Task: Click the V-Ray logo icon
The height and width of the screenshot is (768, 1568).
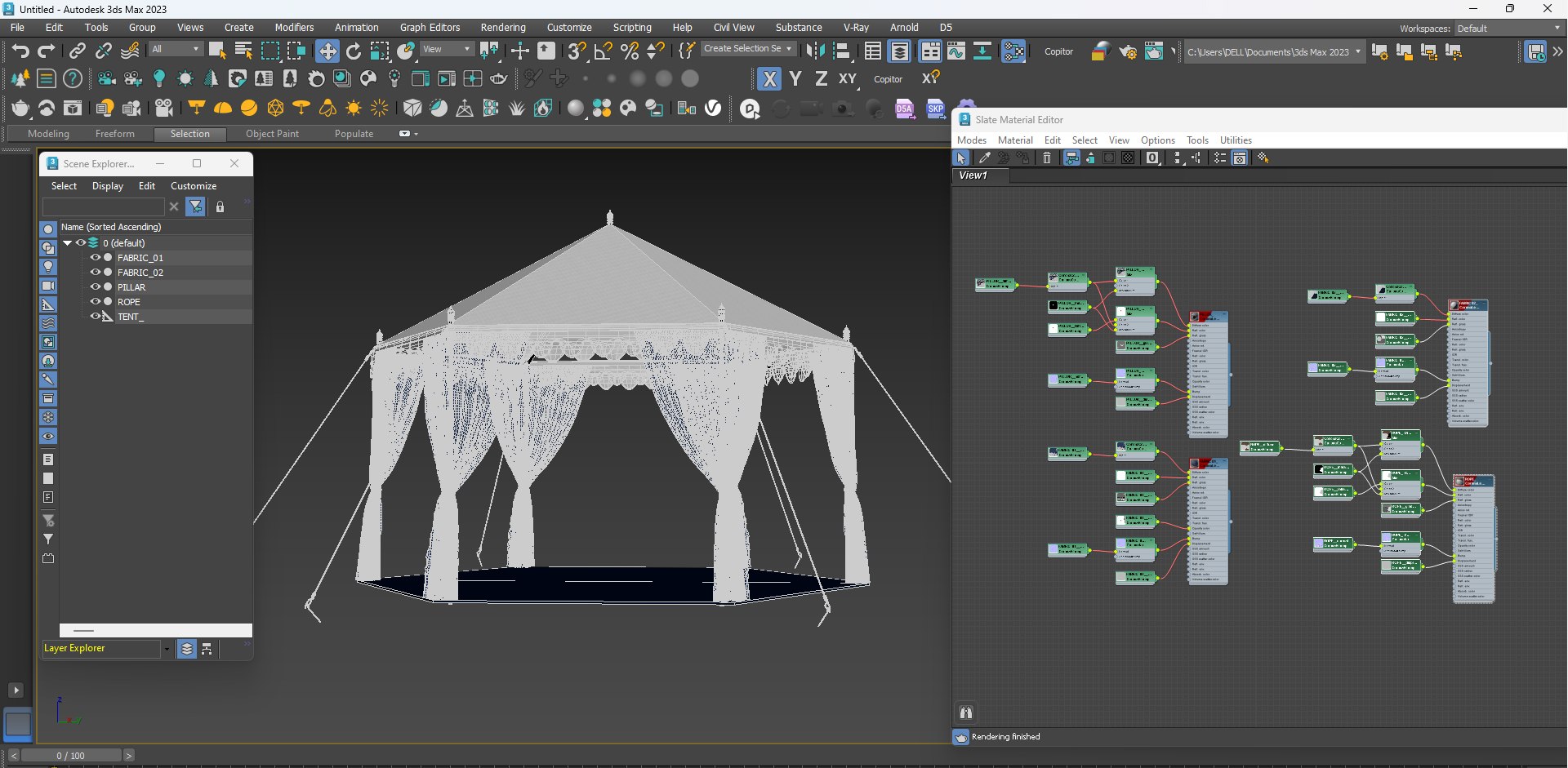Action: pos(713,109)
